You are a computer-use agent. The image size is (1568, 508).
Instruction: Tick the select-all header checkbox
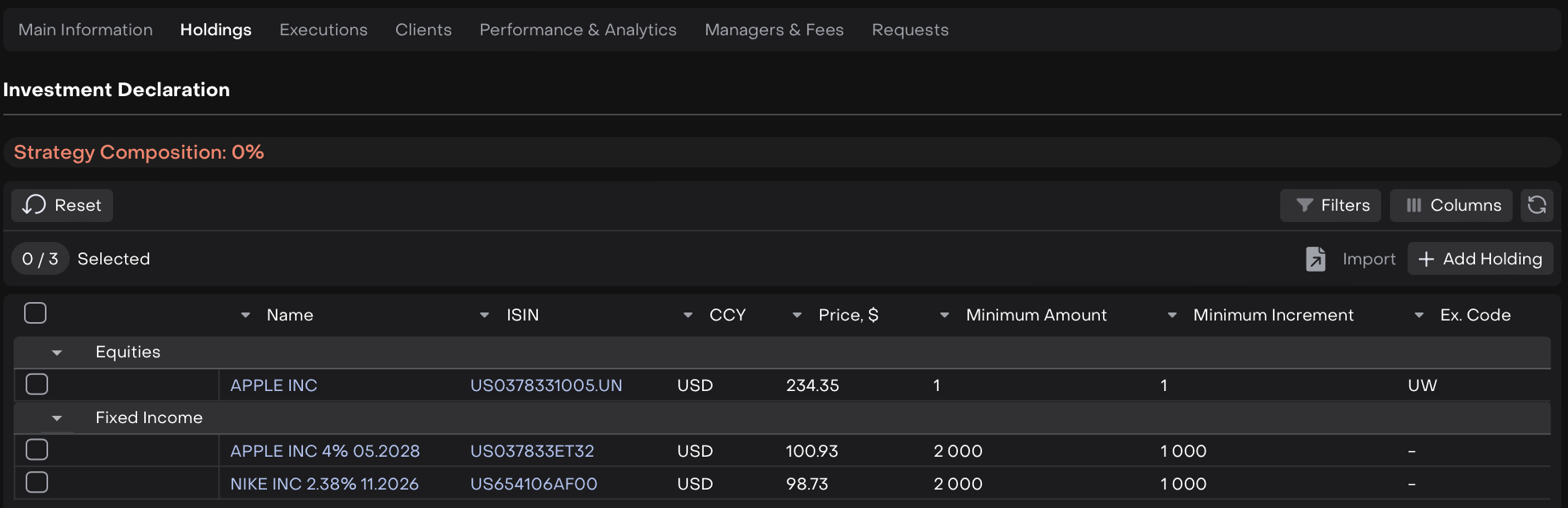pos(35,313)
